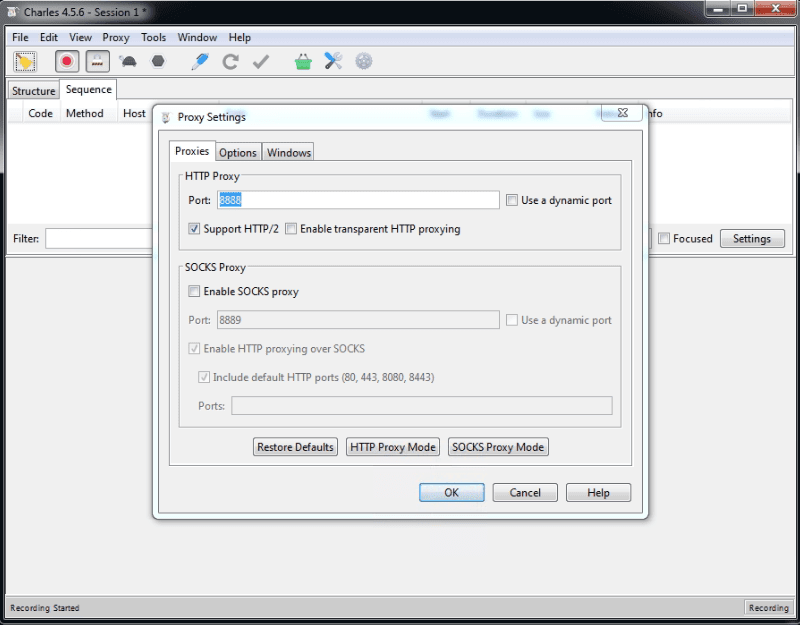
Task: Toggle Enable HTTP proxying over SOCKS
Action: pos(194,348)
